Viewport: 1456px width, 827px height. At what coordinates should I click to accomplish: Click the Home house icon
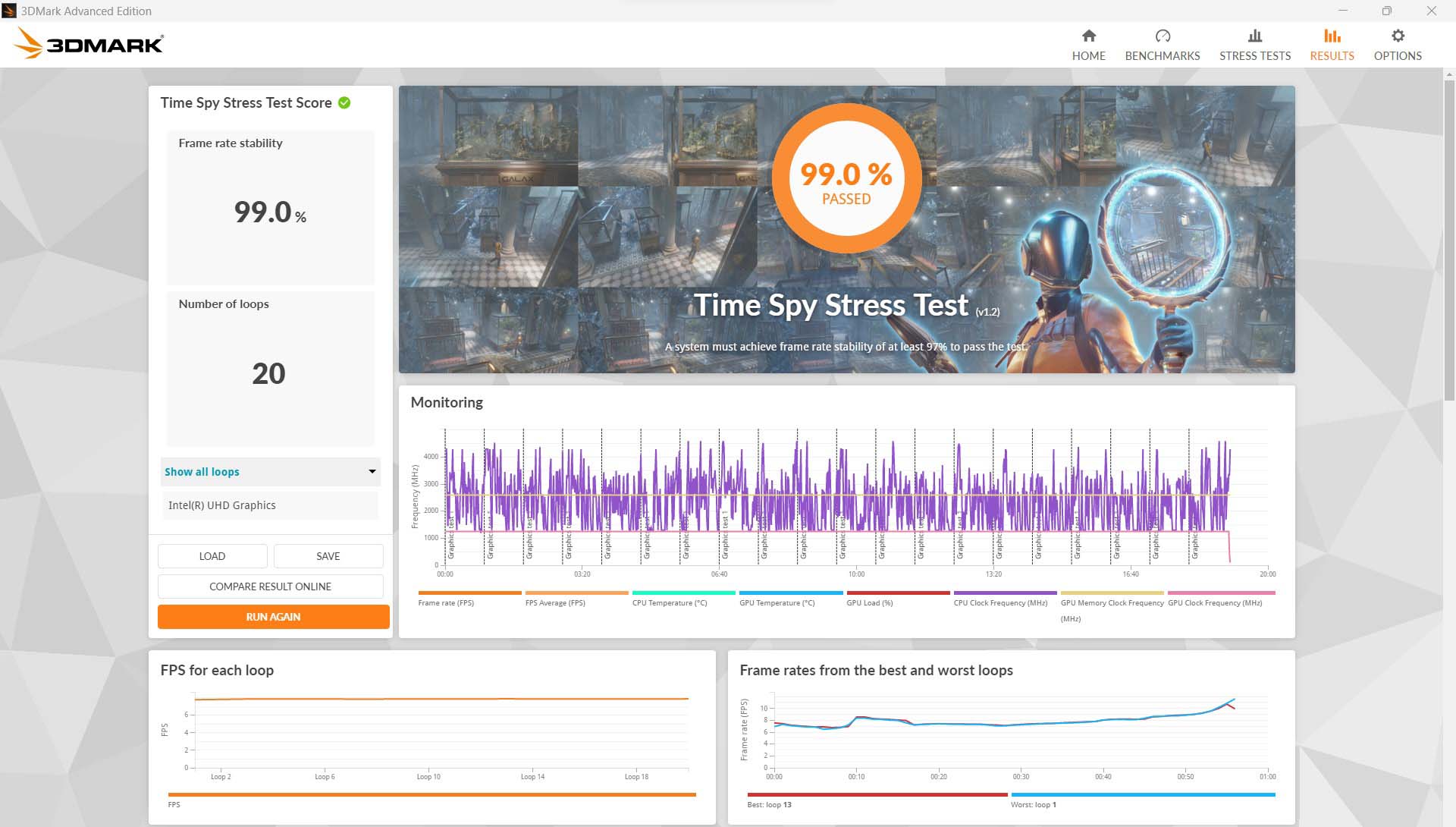pyautogui.click(x=1088, y=36)
